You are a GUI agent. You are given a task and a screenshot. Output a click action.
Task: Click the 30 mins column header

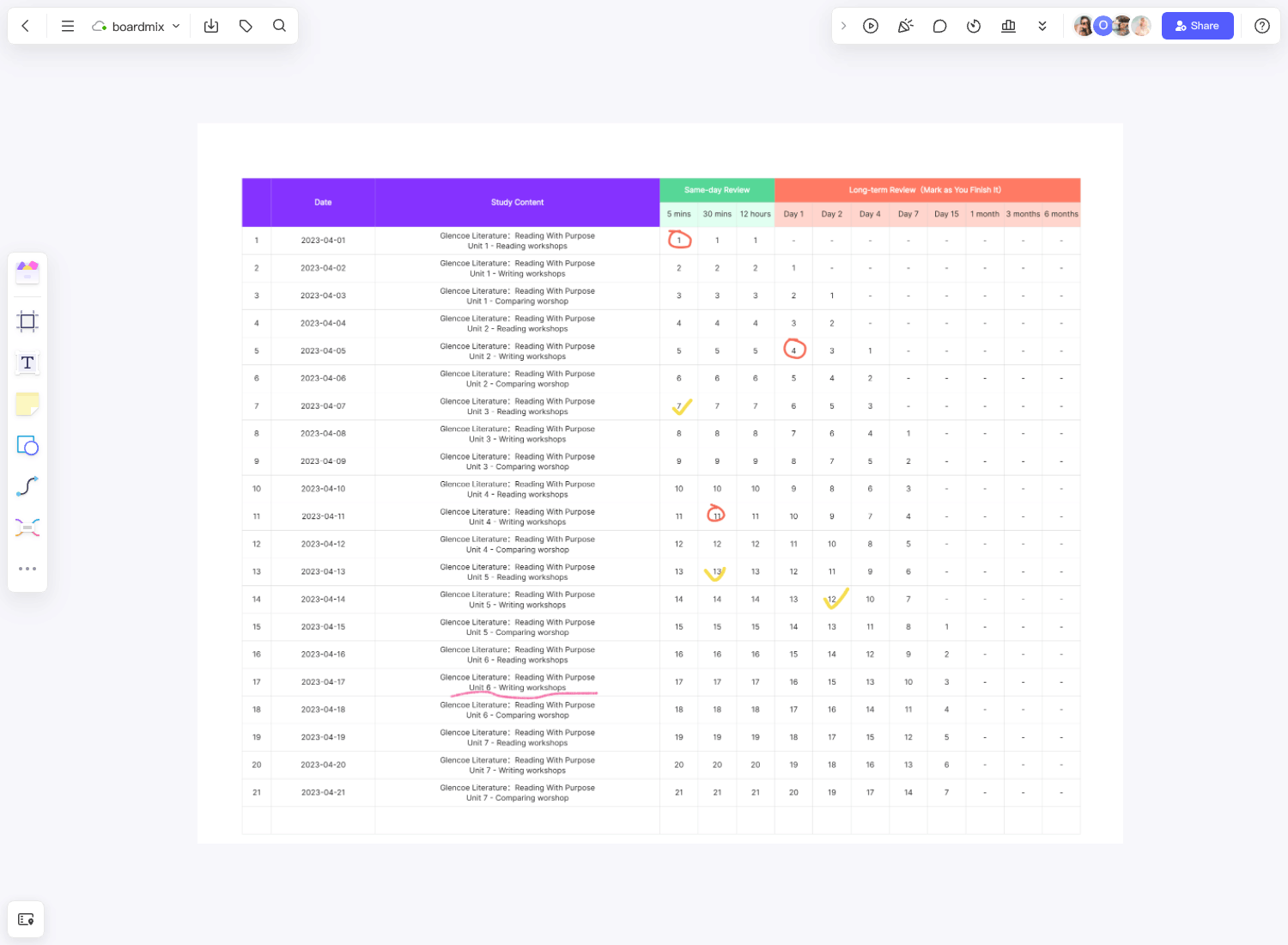(x=717, y=214)
